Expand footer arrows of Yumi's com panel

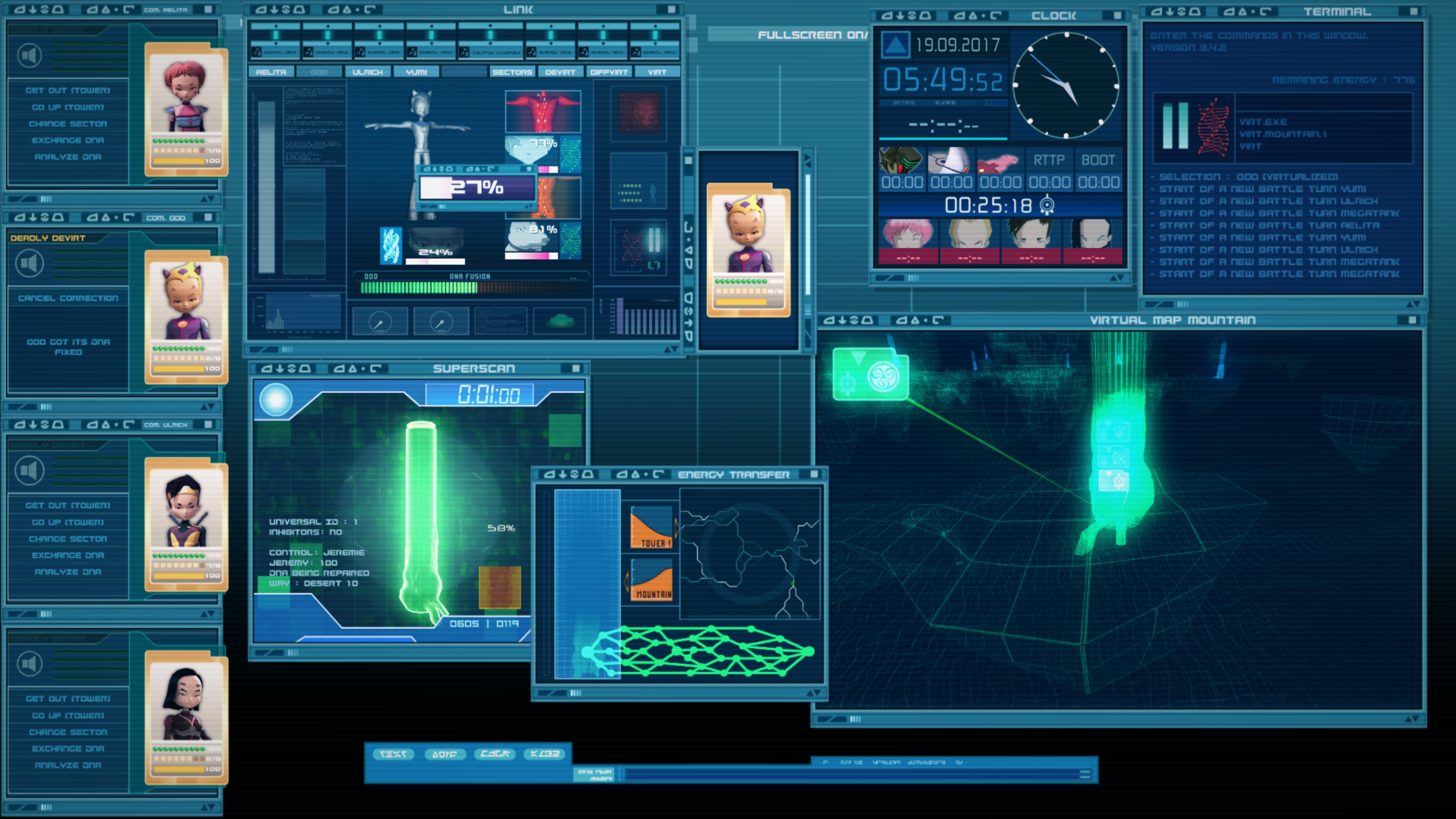(x=207, y=807)
